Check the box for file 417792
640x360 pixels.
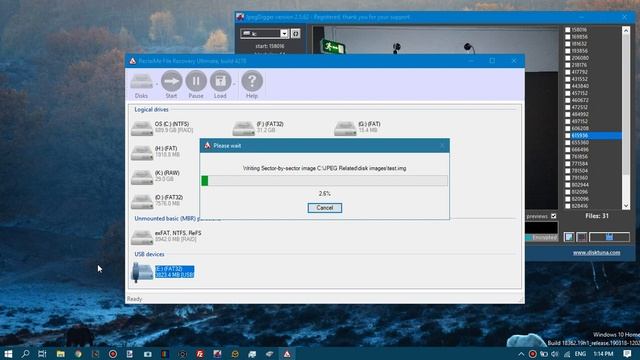click(567, 72)
